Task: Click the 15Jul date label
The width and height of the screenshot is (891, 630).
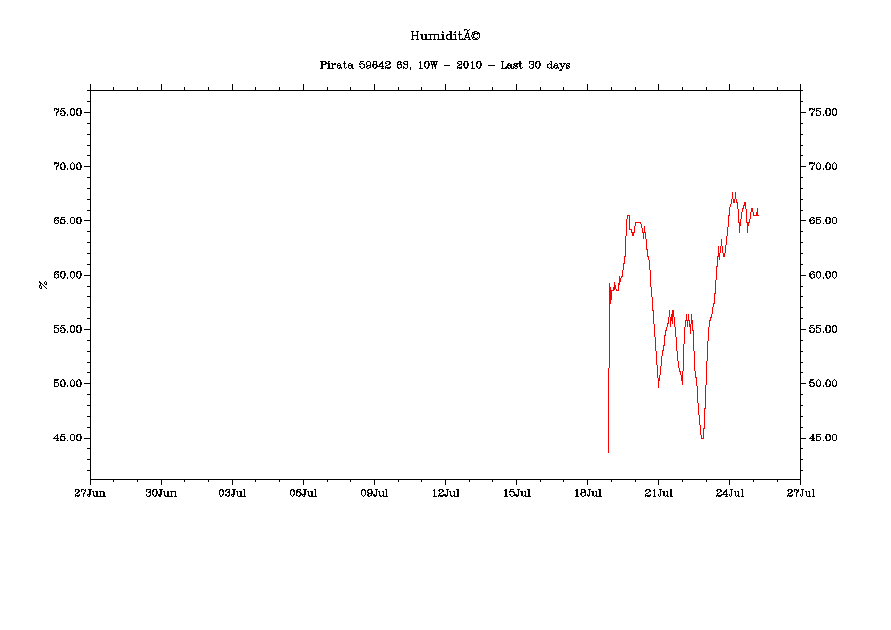Action: pyautogui.click(x=516, y=493)
